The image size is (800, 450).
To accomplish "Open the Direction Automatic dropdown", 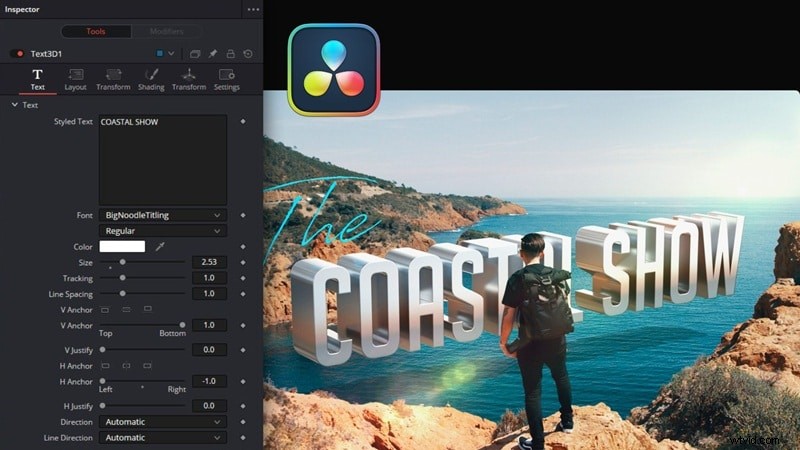I will pos(163,422).
